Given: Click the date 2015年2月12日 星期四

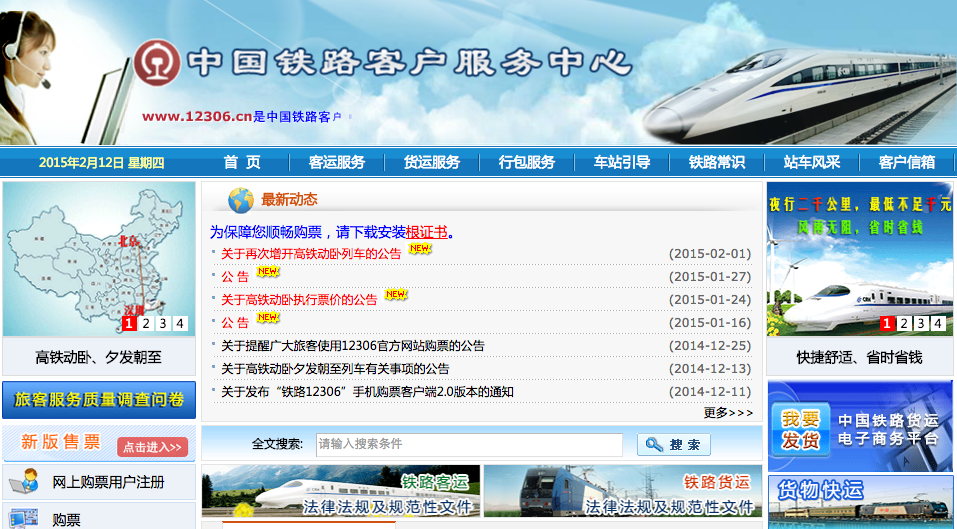Looking at the screenshot, I should click(102, 163).
